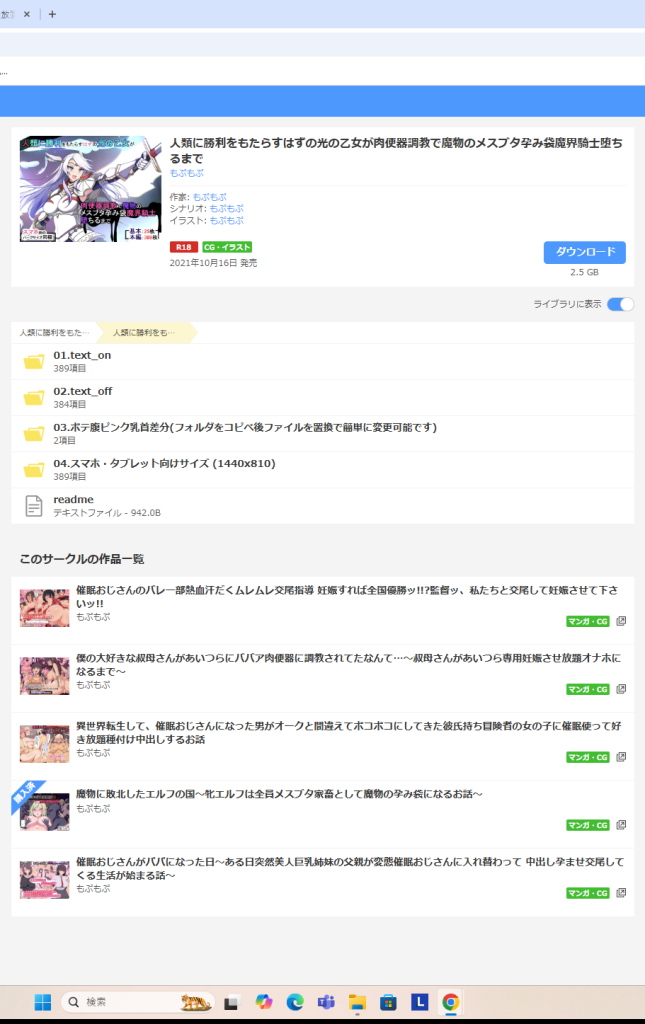This screenshot has height=1024, width=645.
Task: Click マンガ・CG tag on 僕の大好きな叔母さん row
Action: click(x=588, y=689)
